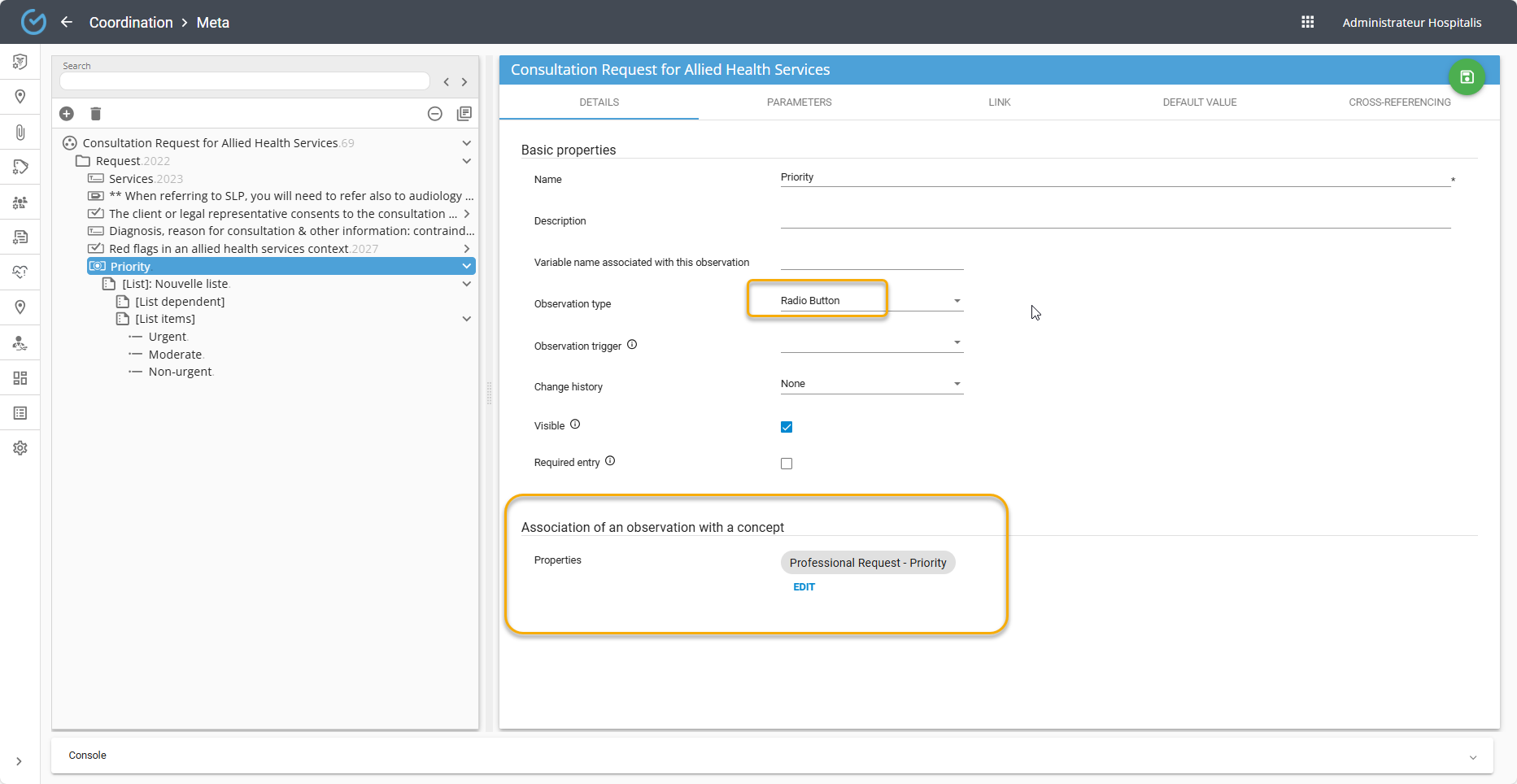Image resolution: width=1517 pixels, height=784 pixels.
Task: Collapse the Priority tree node
Action: click(x=467, y=267)
